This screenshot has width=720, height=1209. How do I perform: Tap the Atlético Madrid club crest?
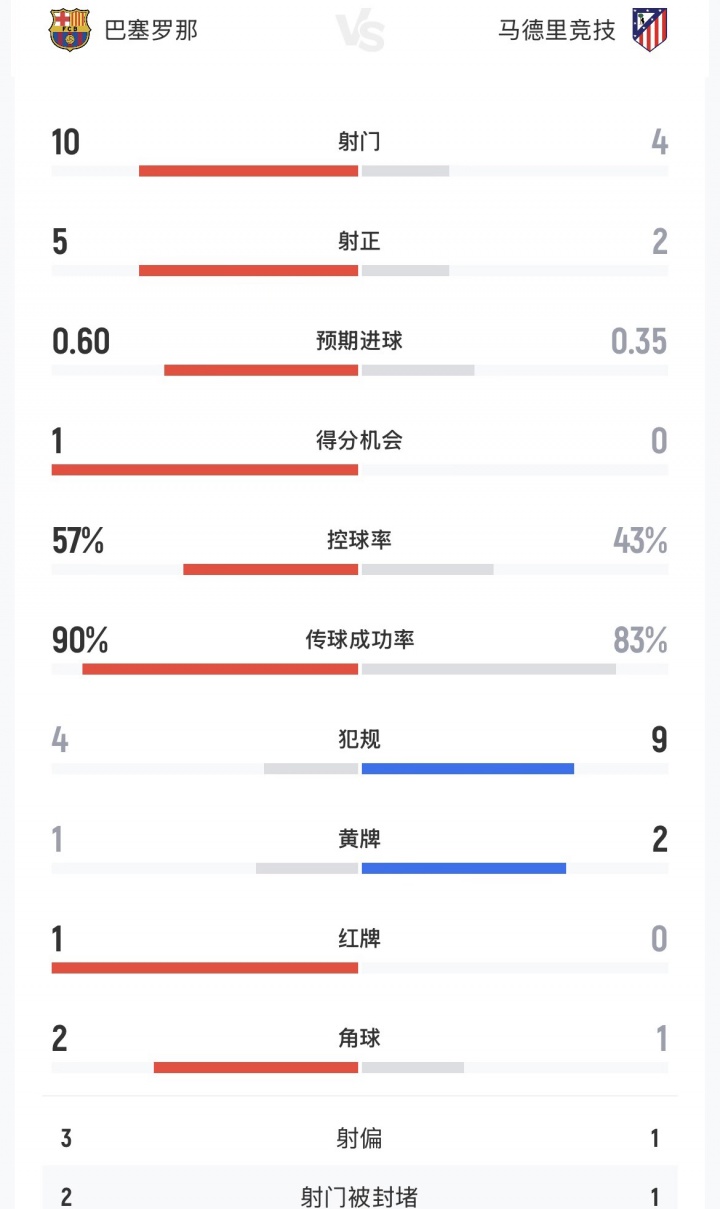point(649,30)
